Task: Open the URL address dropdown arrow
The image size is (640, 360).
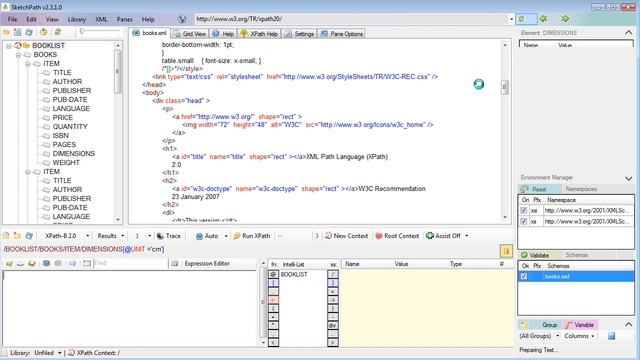Action: pos(511,19)
